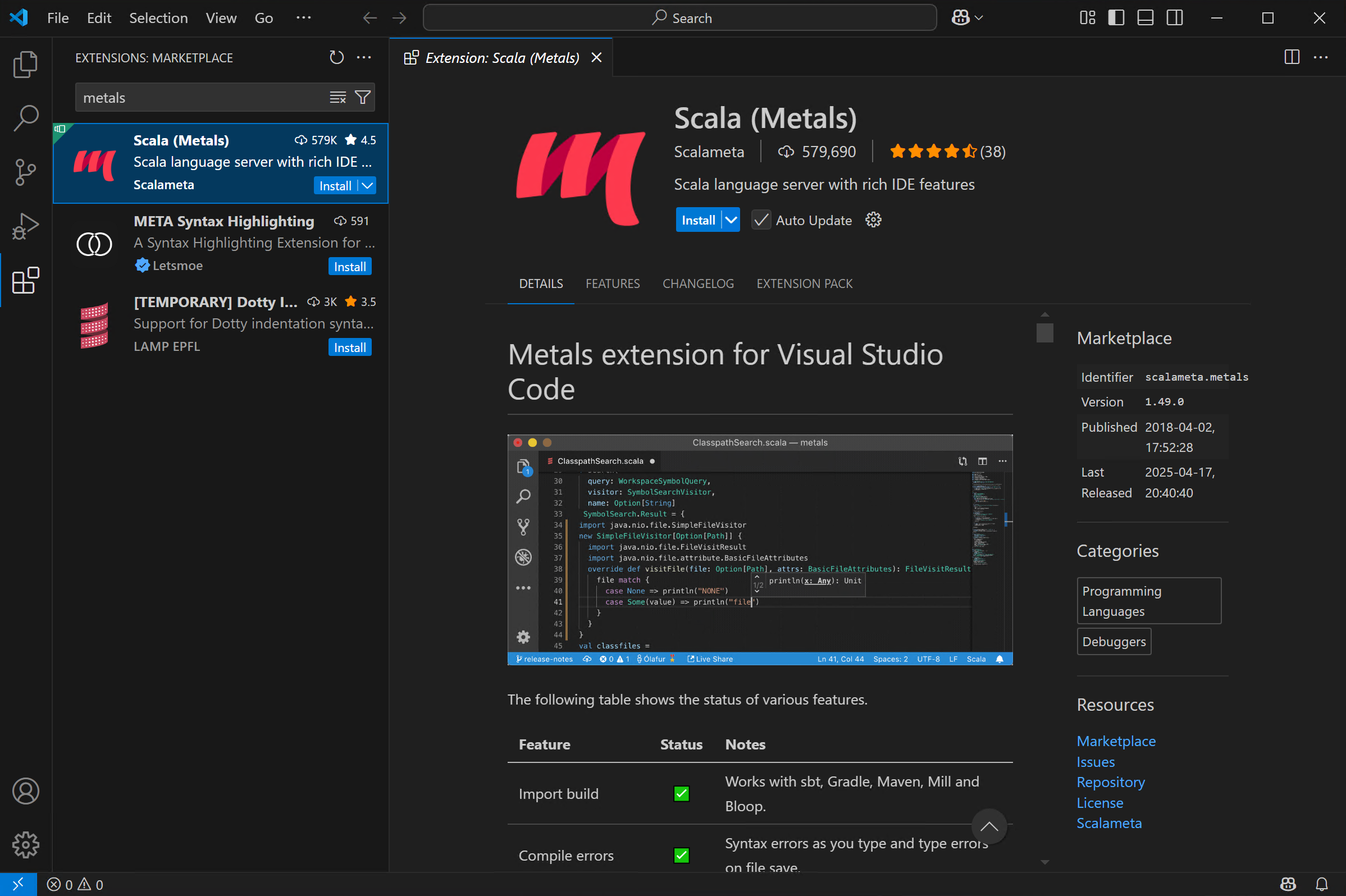Expand Install dropdown in Scala (Metals) list item

click(367, 185)
